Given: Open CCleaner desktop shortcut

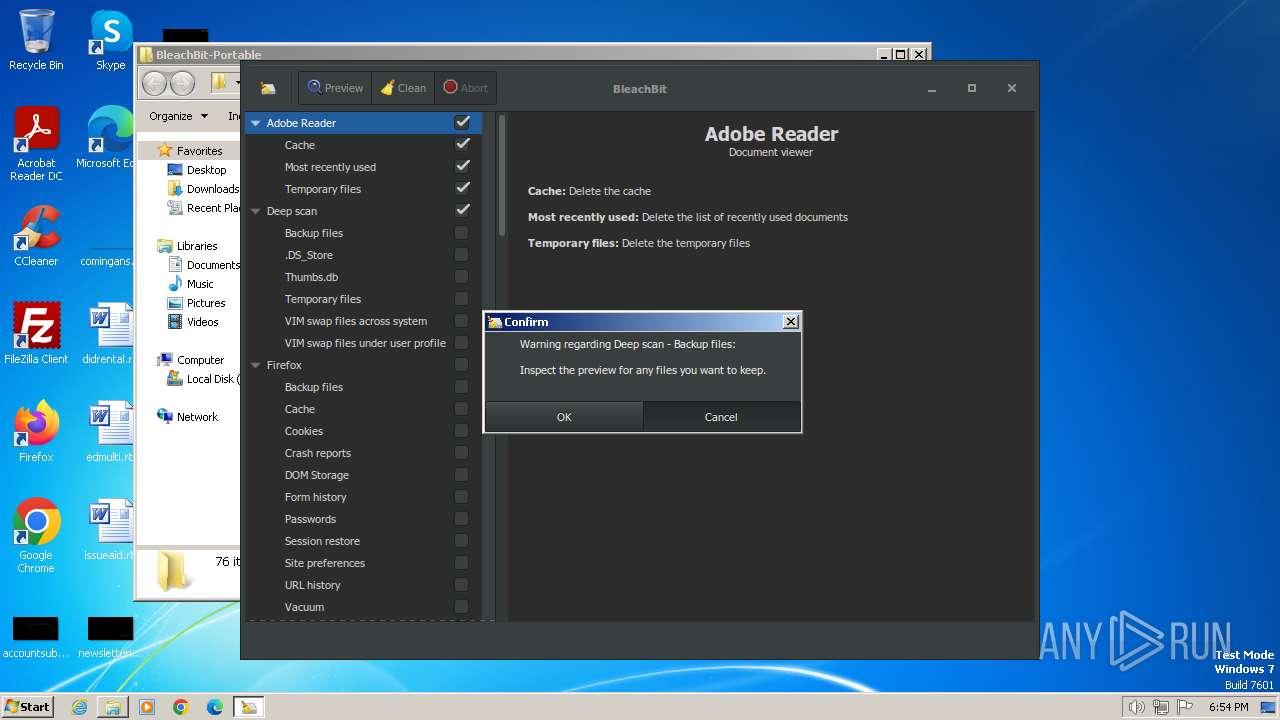Looking at the screenshot, I should point(36,236).
